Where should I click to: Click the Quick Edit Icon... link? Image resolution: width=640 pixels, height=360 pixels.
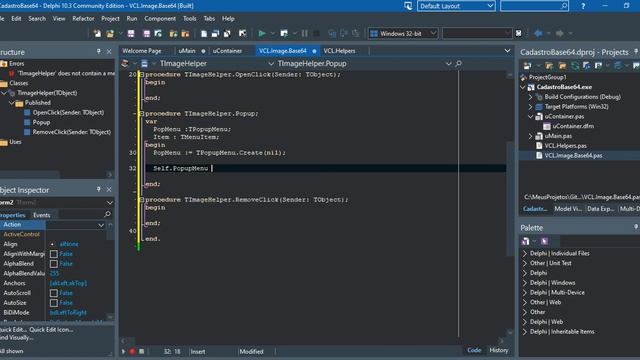point(51,330)
